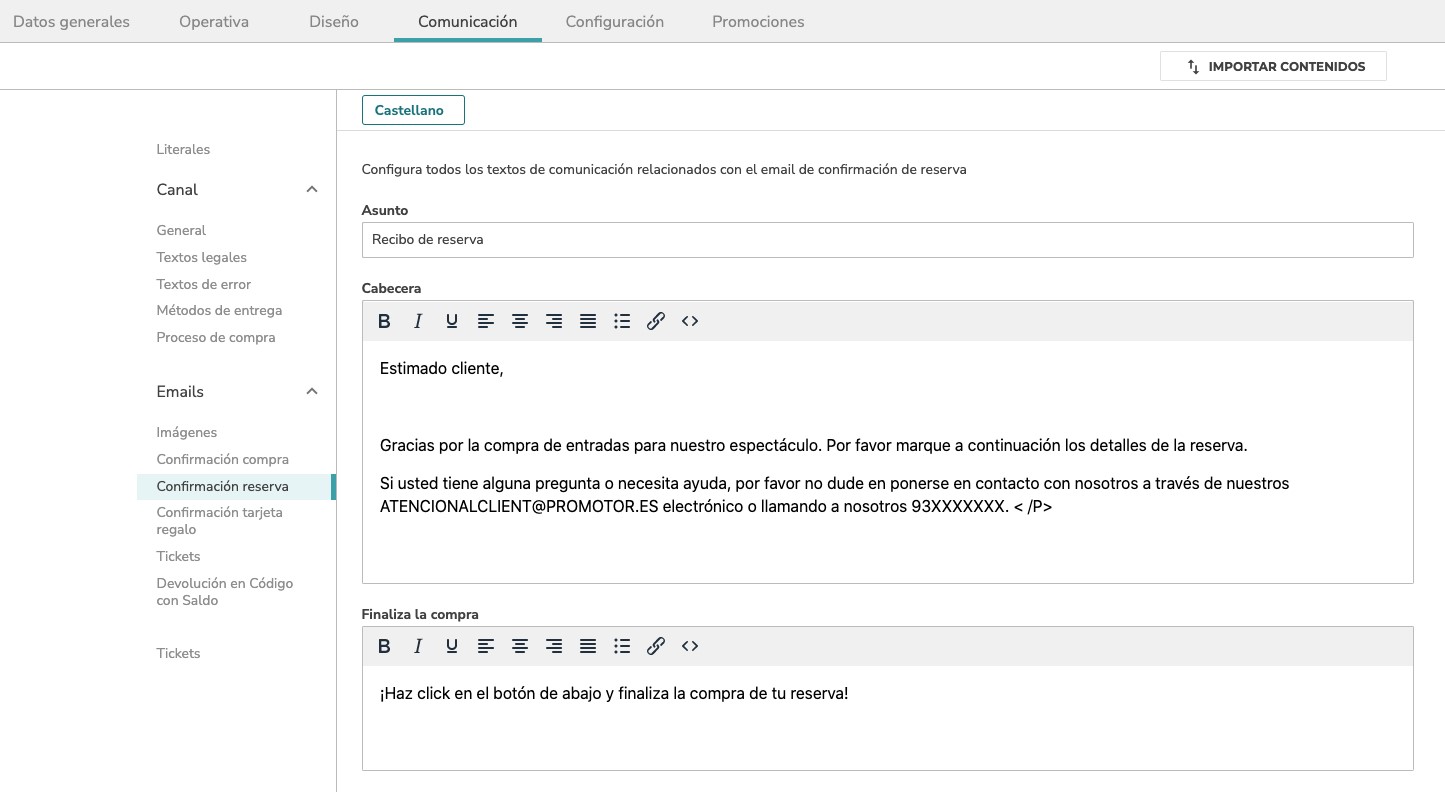
Task: Insert a link in the Cabecera editor
Action: click(x=656, y=321)
